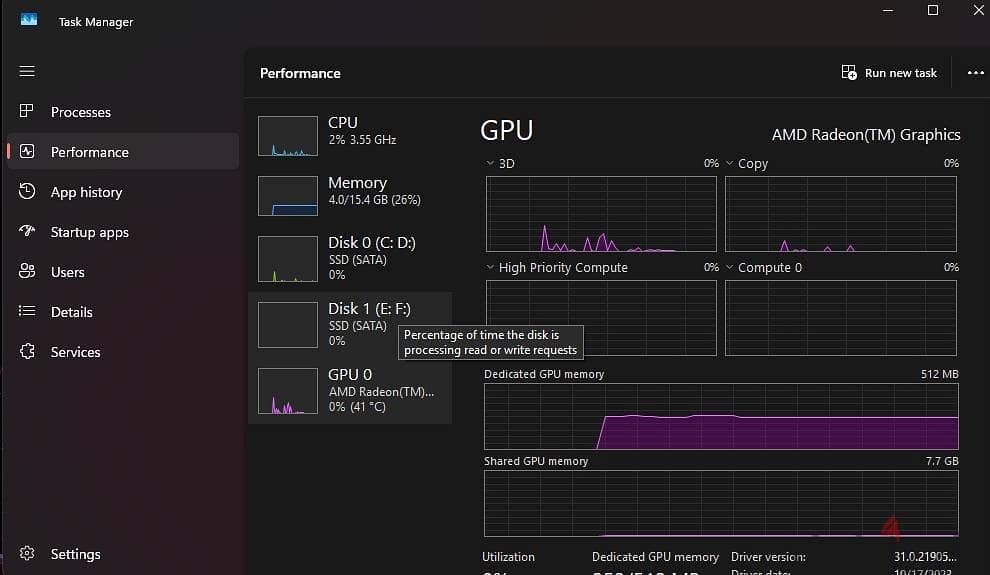Click the Details list icon
The height and width of the screenshot is (575, 990).
tap(27, 311)
